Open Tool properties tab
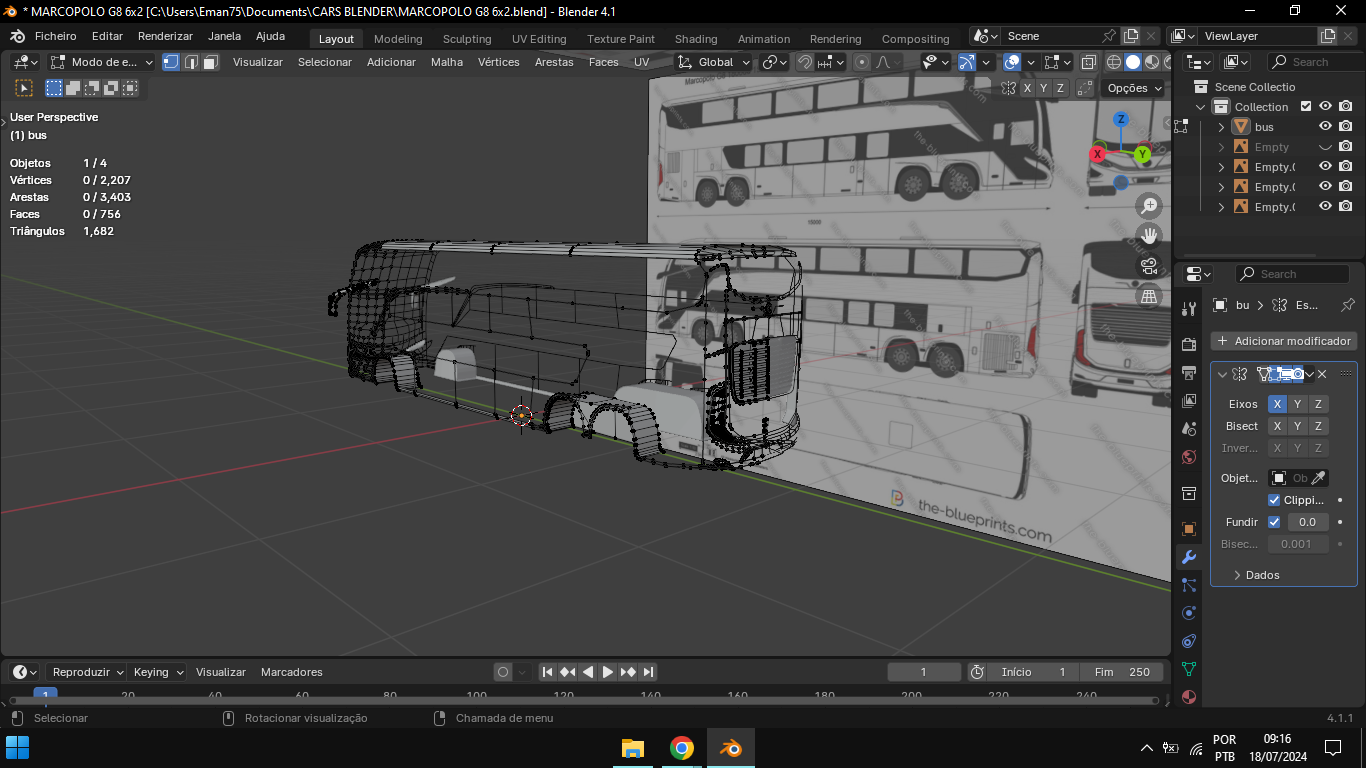1366x768 pixels. (x=1189, y=309)
